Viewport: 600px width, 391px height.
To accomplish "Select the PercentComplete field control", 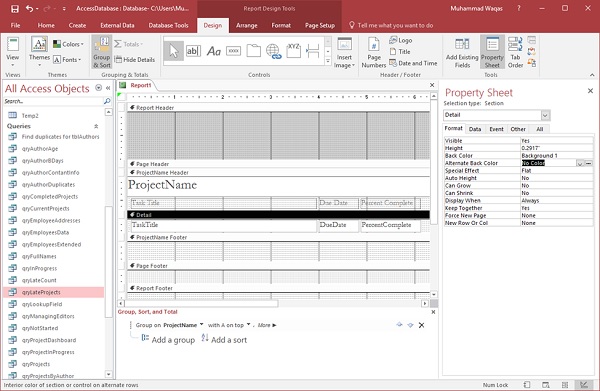I will click(x=390, y=226).
